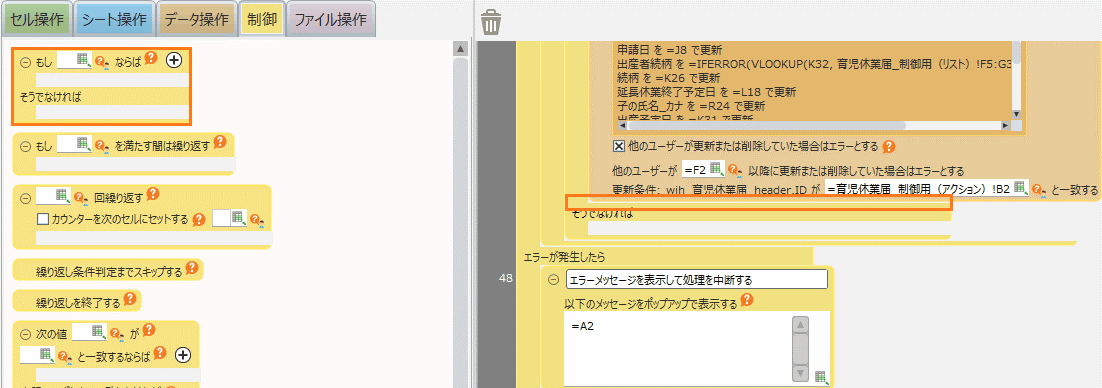Collapse the もし…ならば block

[x=25, y=62]
